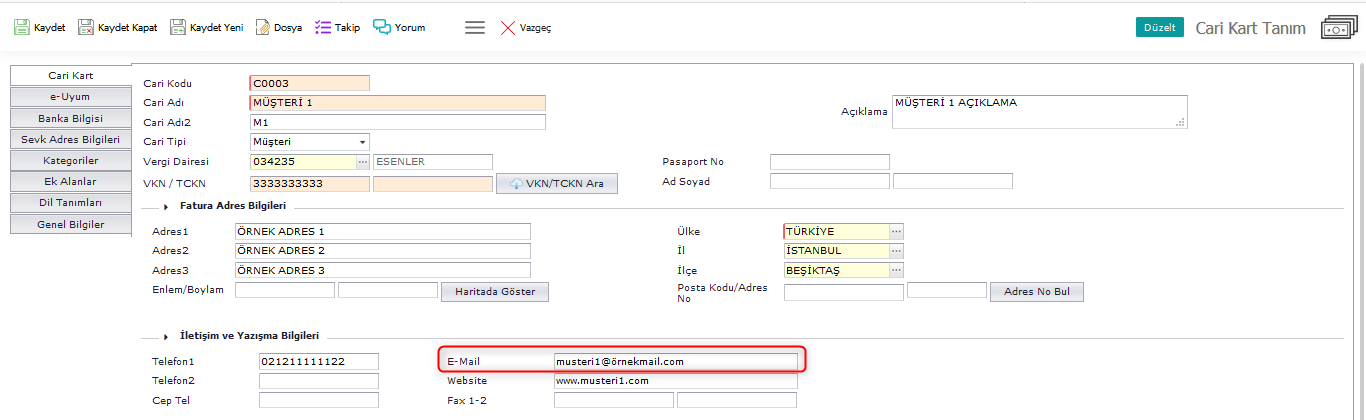Screen dimensions: 1366x420
Task: Switch to the e-Uyum tab
Action: (71, 97)
